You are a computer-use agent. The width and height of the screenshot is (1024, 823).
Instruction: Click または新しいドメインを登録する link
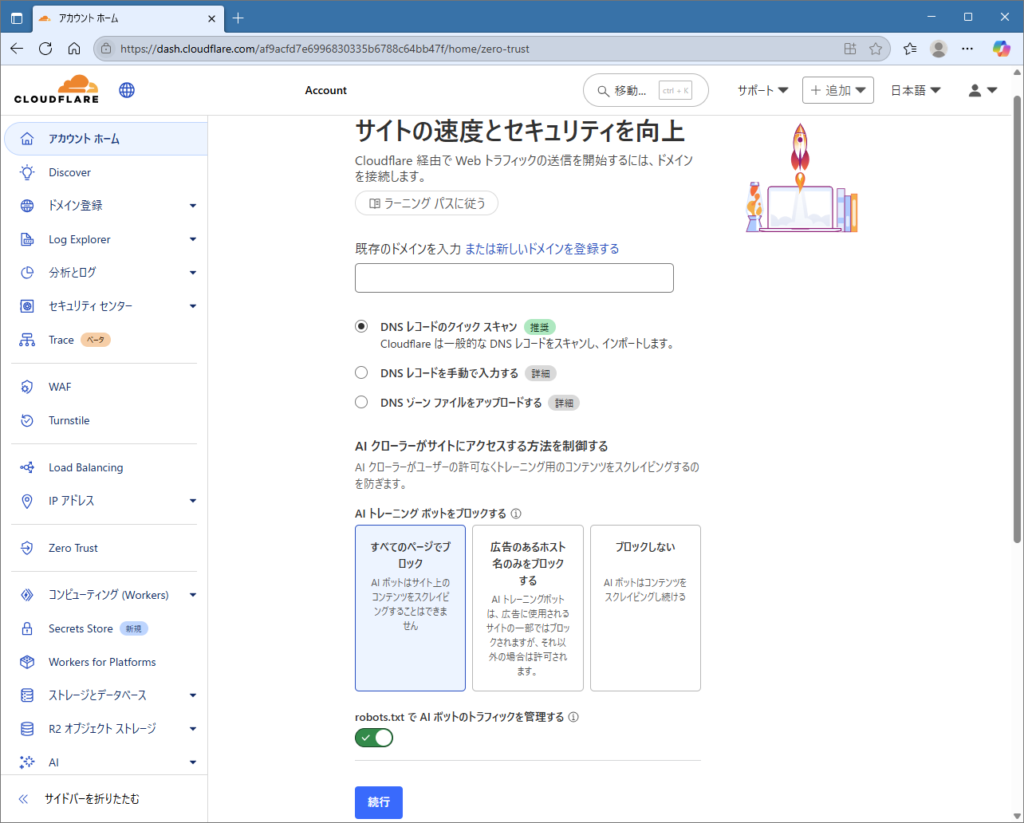click(x=542, y=249)
